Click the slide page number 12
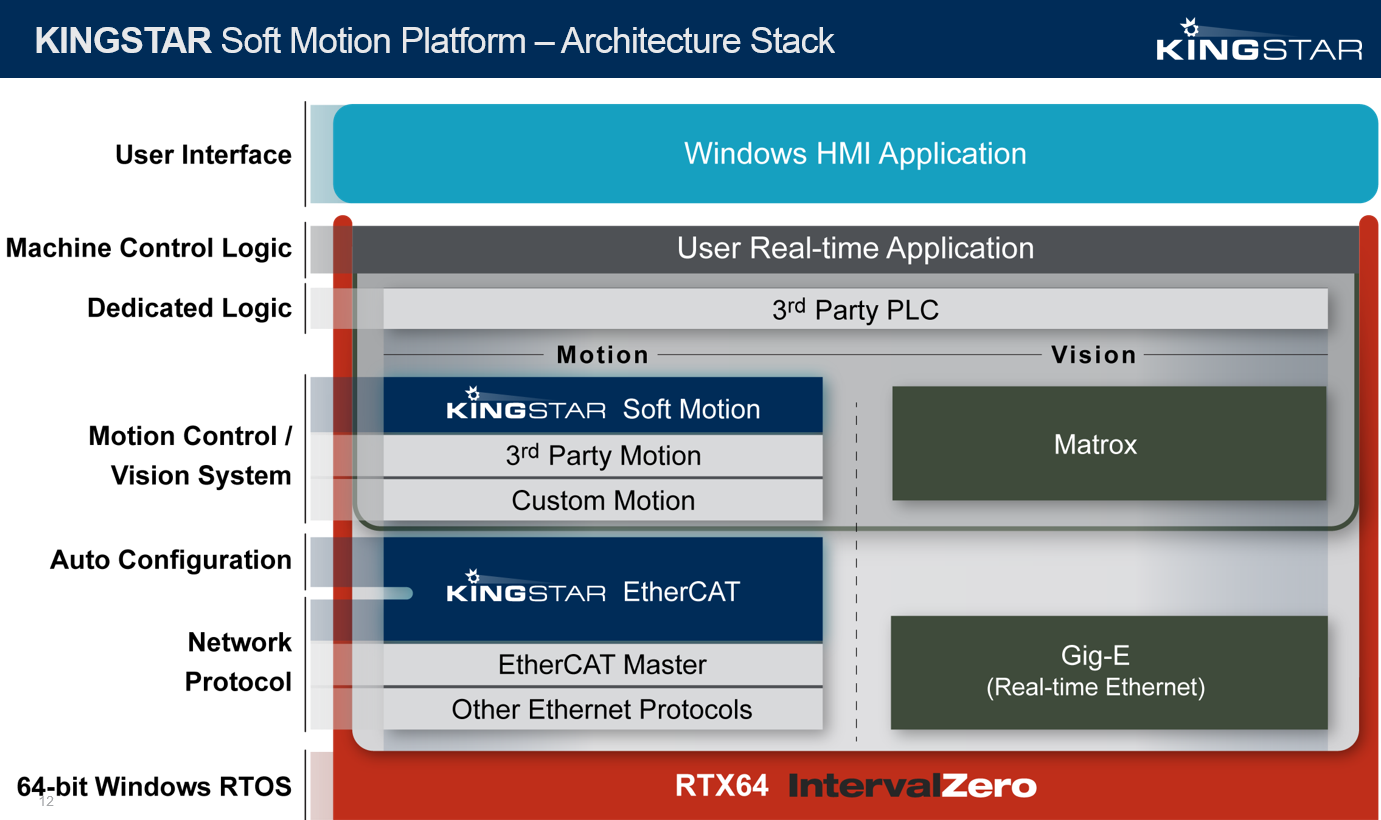Image resolution: width=1381 pixels, height=820 pixels. tap(46, 802)
